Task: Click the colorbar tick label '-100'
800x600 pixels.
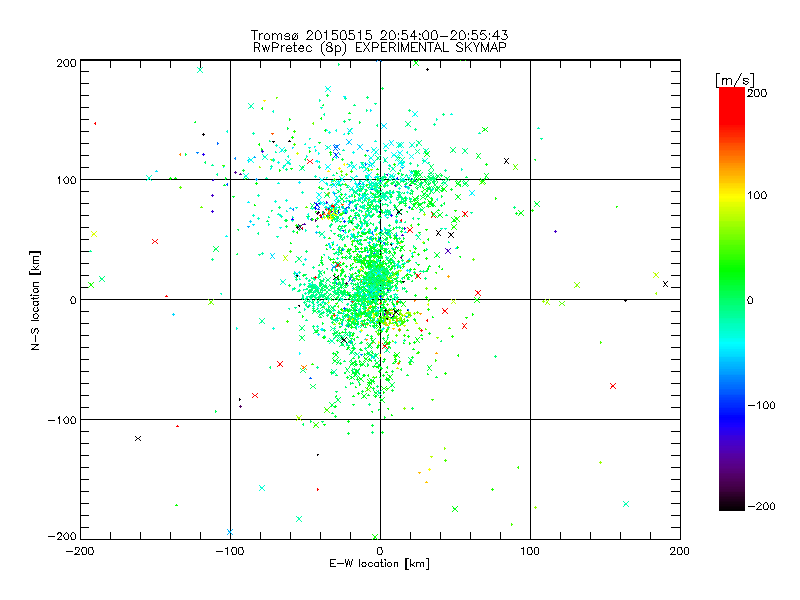Action: click(761, 405)
